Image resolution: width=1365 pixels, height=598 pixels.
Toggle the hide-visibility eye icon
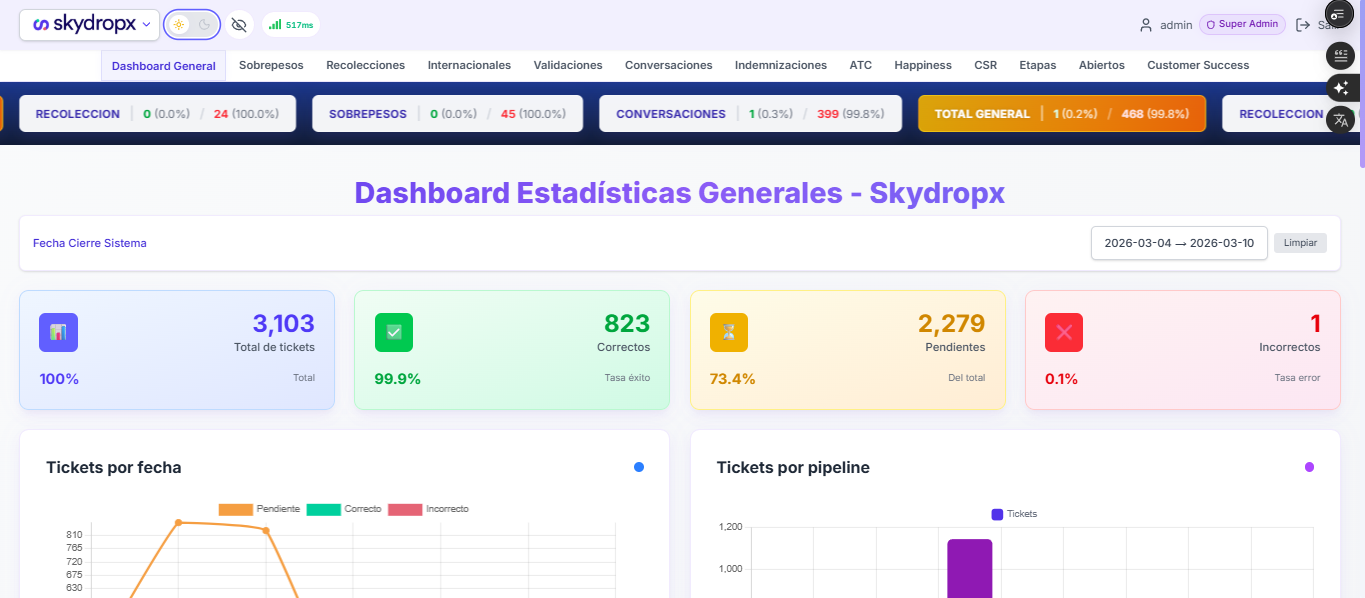click(239, 24)
